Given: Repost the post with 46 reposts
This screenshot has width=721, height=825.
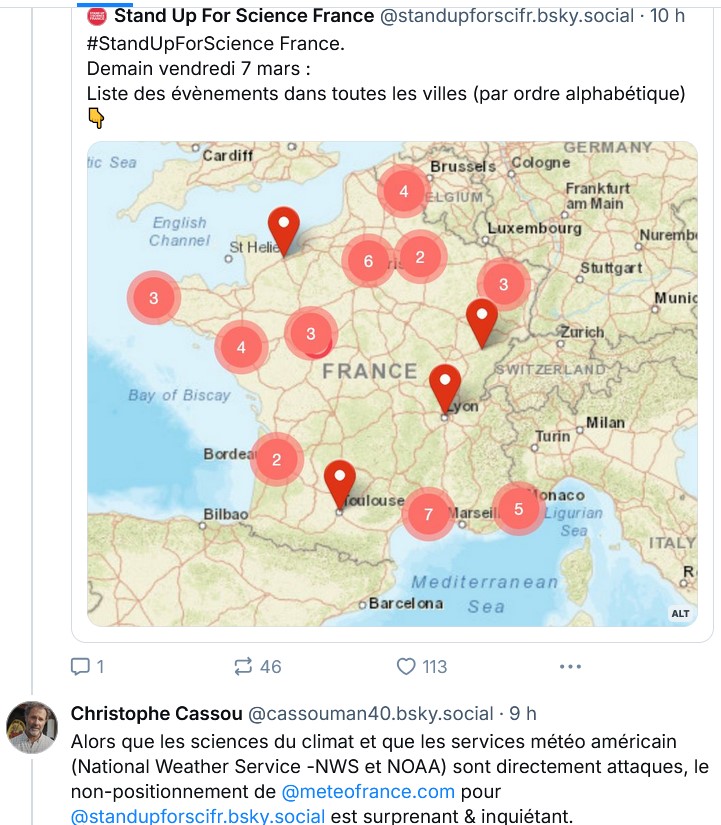Looking at the screenshot, I should tap(243, 667).
